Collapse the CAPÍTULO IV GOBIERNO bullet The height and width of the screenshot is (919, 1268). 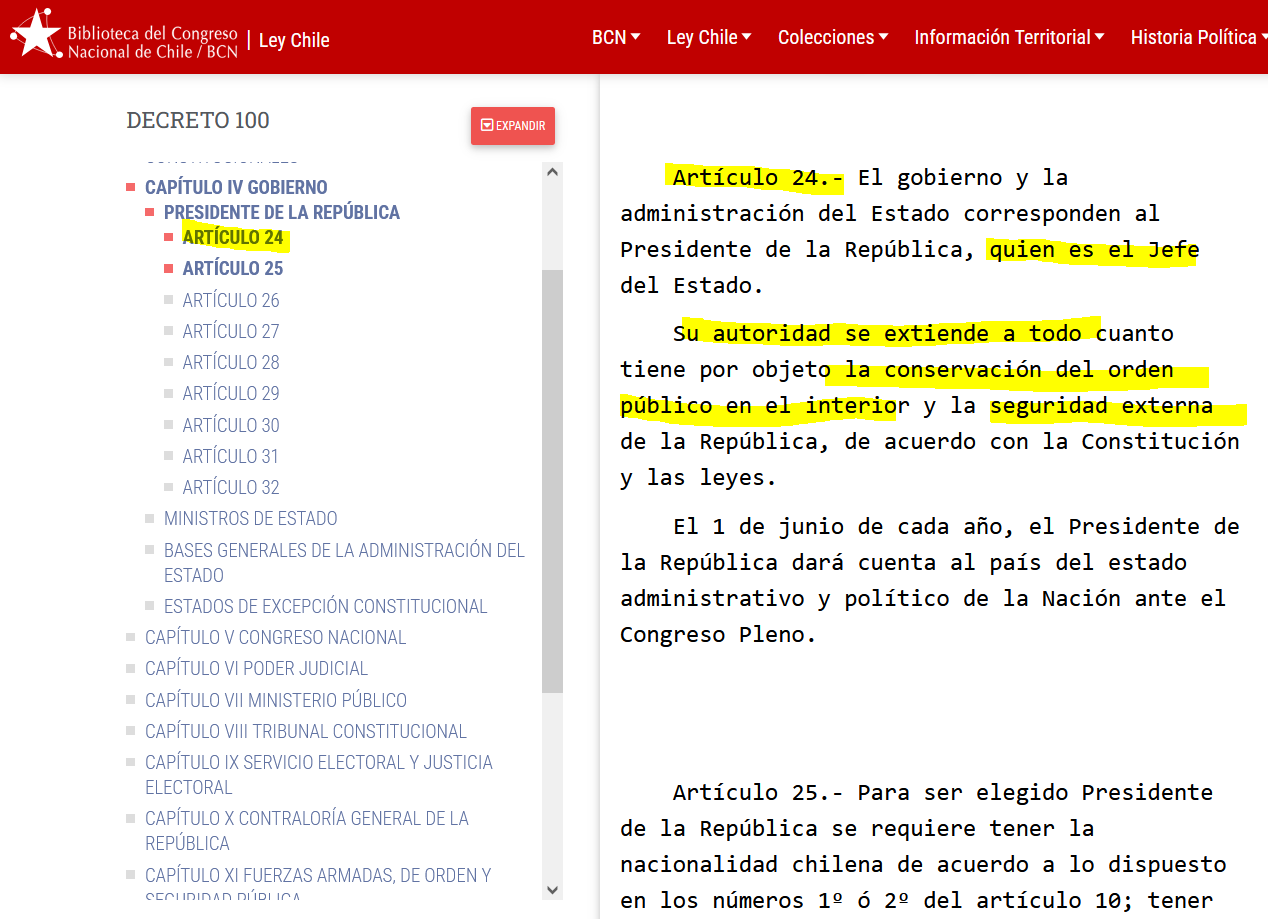[x=131, y=187]
